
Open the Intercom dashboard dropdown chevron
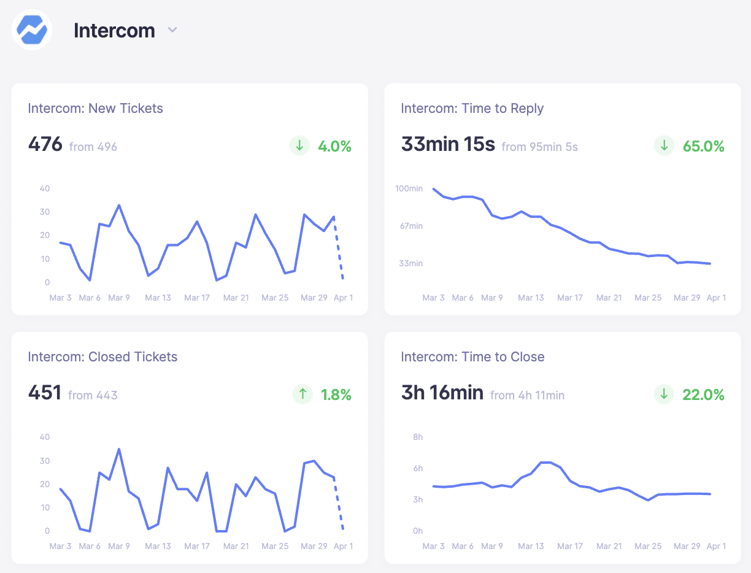pyautogui.click(x=172, y=30)
